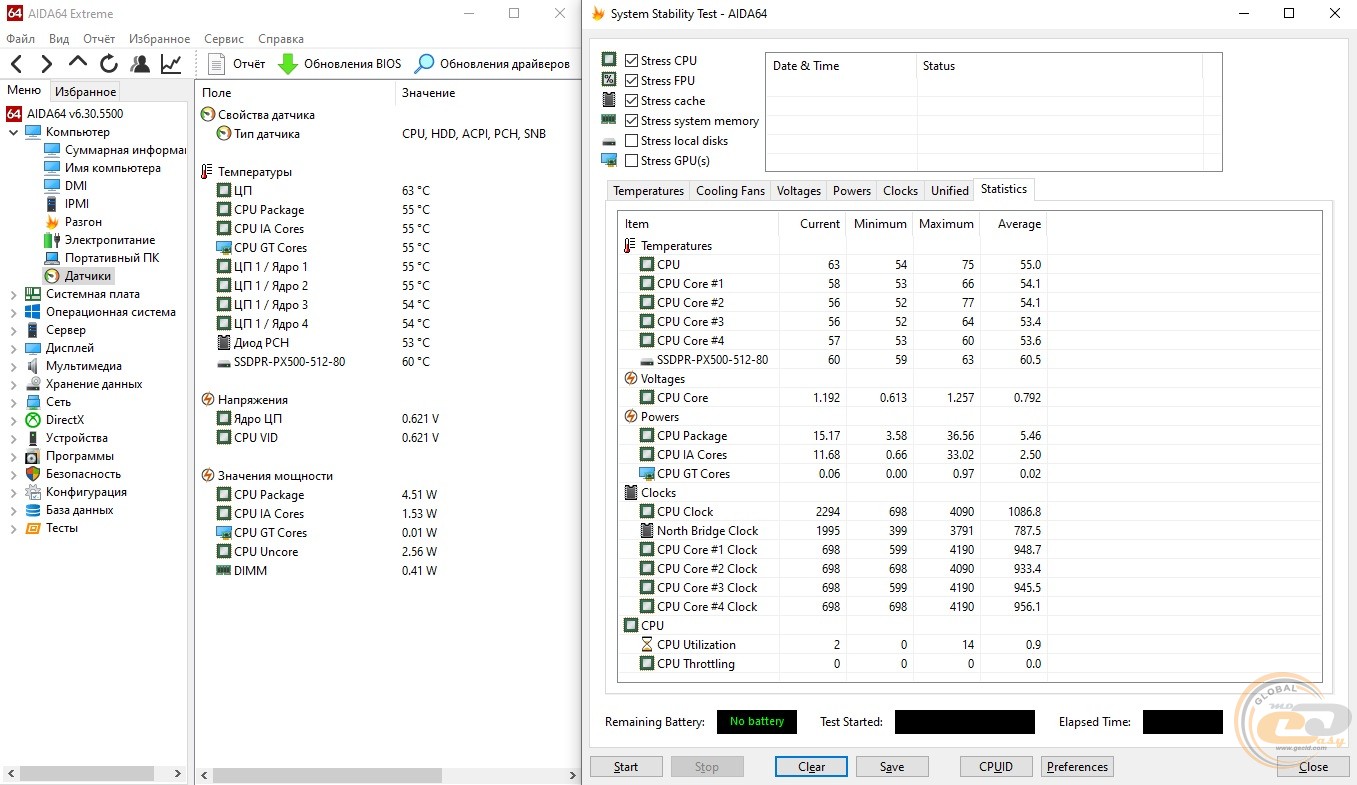This screenshot has width=1357, height=785.
Task: Collapse the Компьютер tree node
Action: click(x=13, y=132)
